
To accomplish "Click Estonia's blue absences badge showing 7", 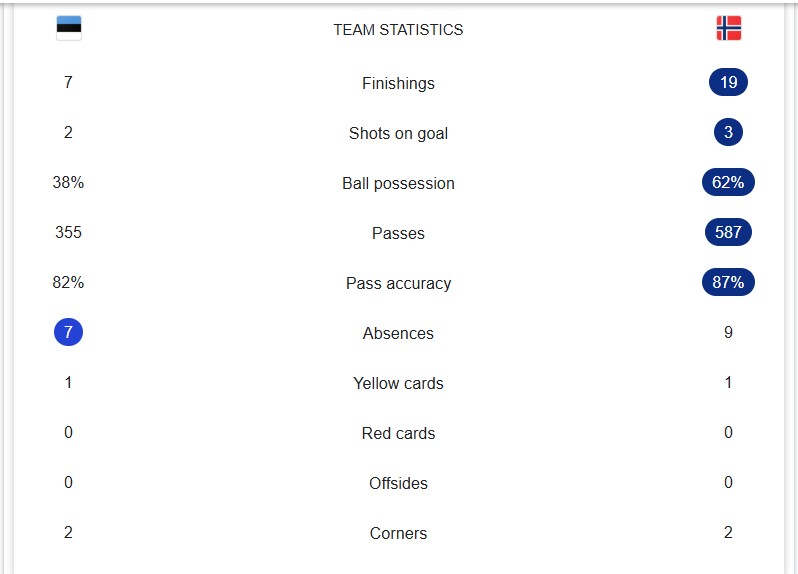I will click(x=68, y=332).
